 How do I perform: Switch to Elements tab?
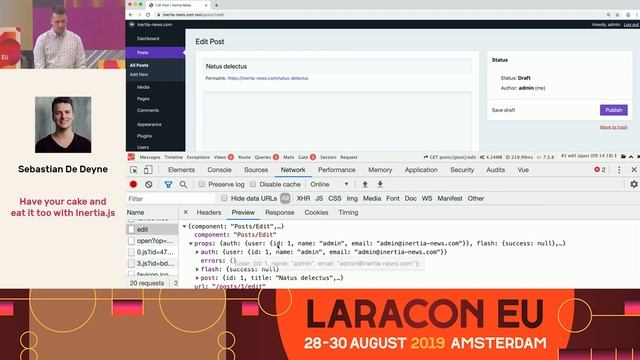pos(181,170)
